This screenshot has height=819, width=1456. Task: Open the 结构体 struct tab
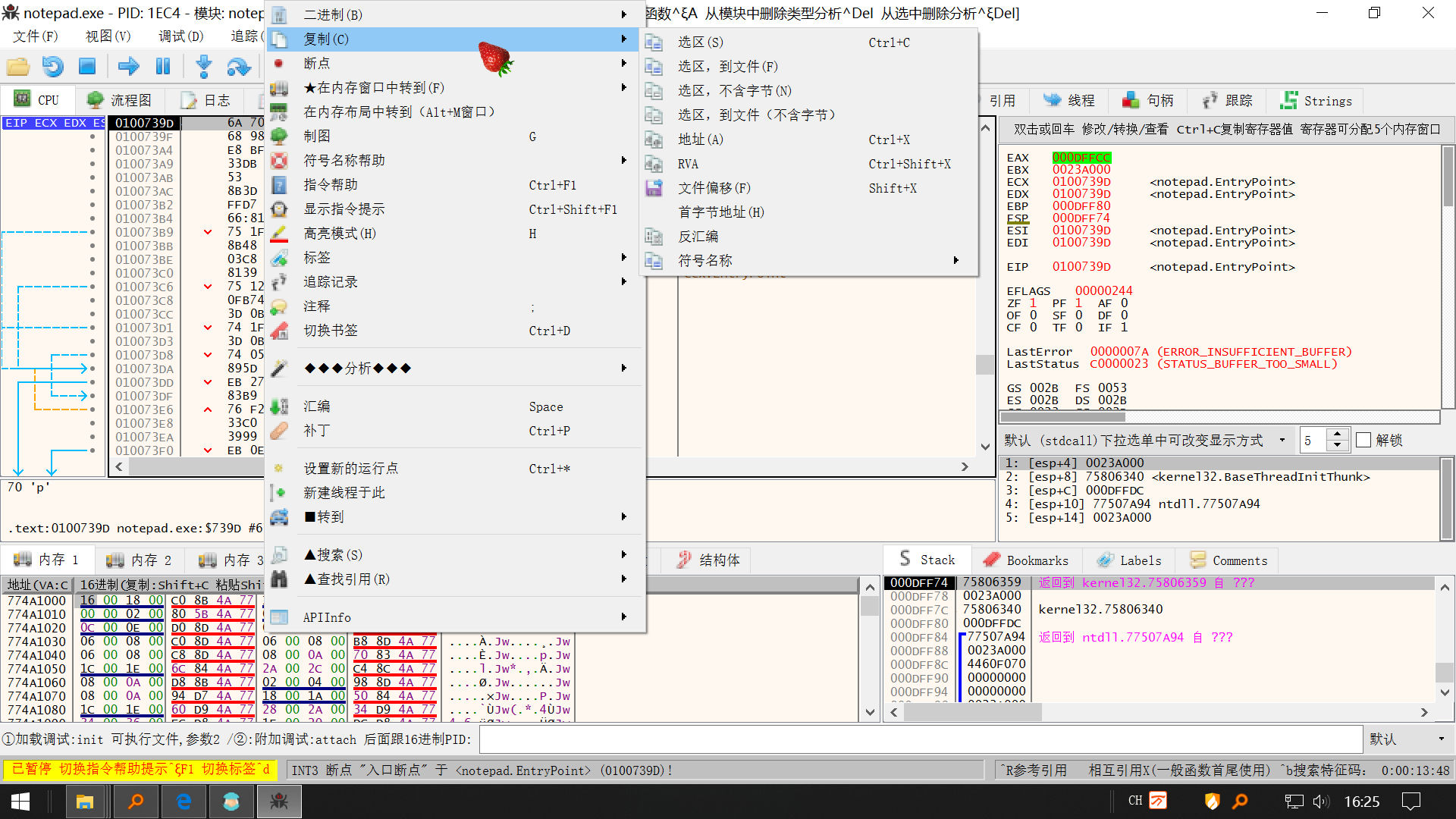click(x=709, y=560)
